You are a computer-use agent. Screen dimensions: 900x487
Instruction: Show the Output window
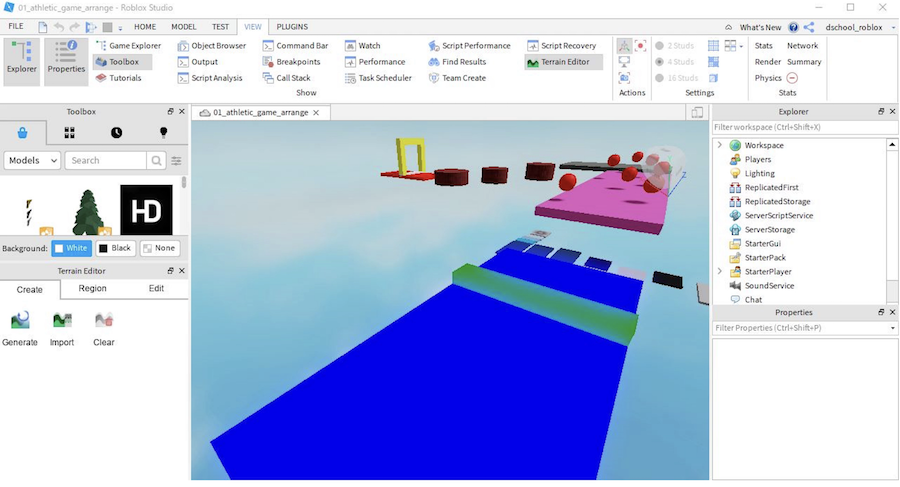coord(198,61)
